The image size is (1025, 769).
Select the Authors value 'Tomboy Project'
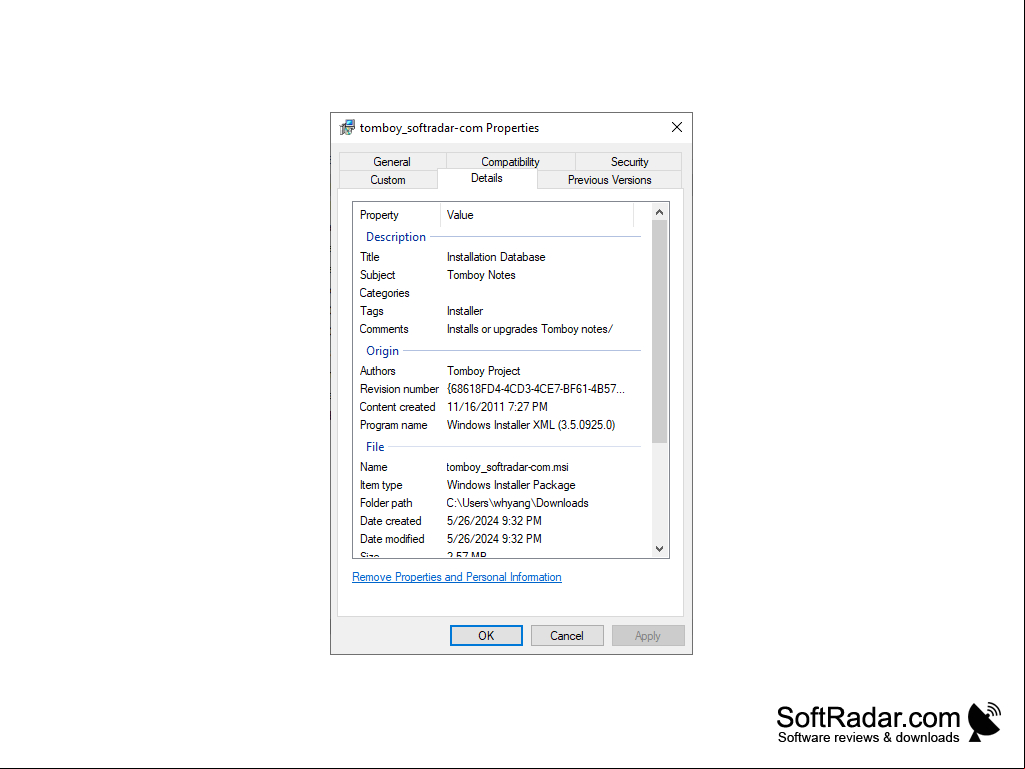point(484,371)
